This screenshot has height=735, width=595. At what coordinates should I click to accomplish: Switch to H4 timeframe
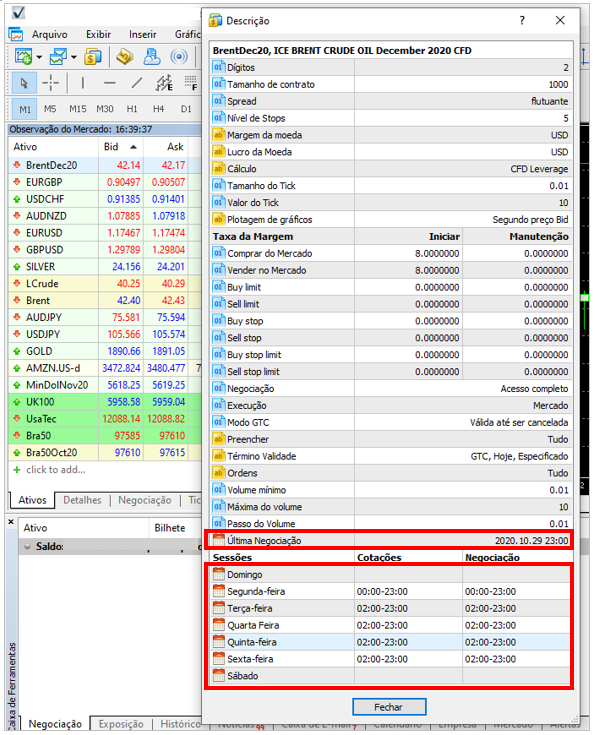(x=158, y=109)
